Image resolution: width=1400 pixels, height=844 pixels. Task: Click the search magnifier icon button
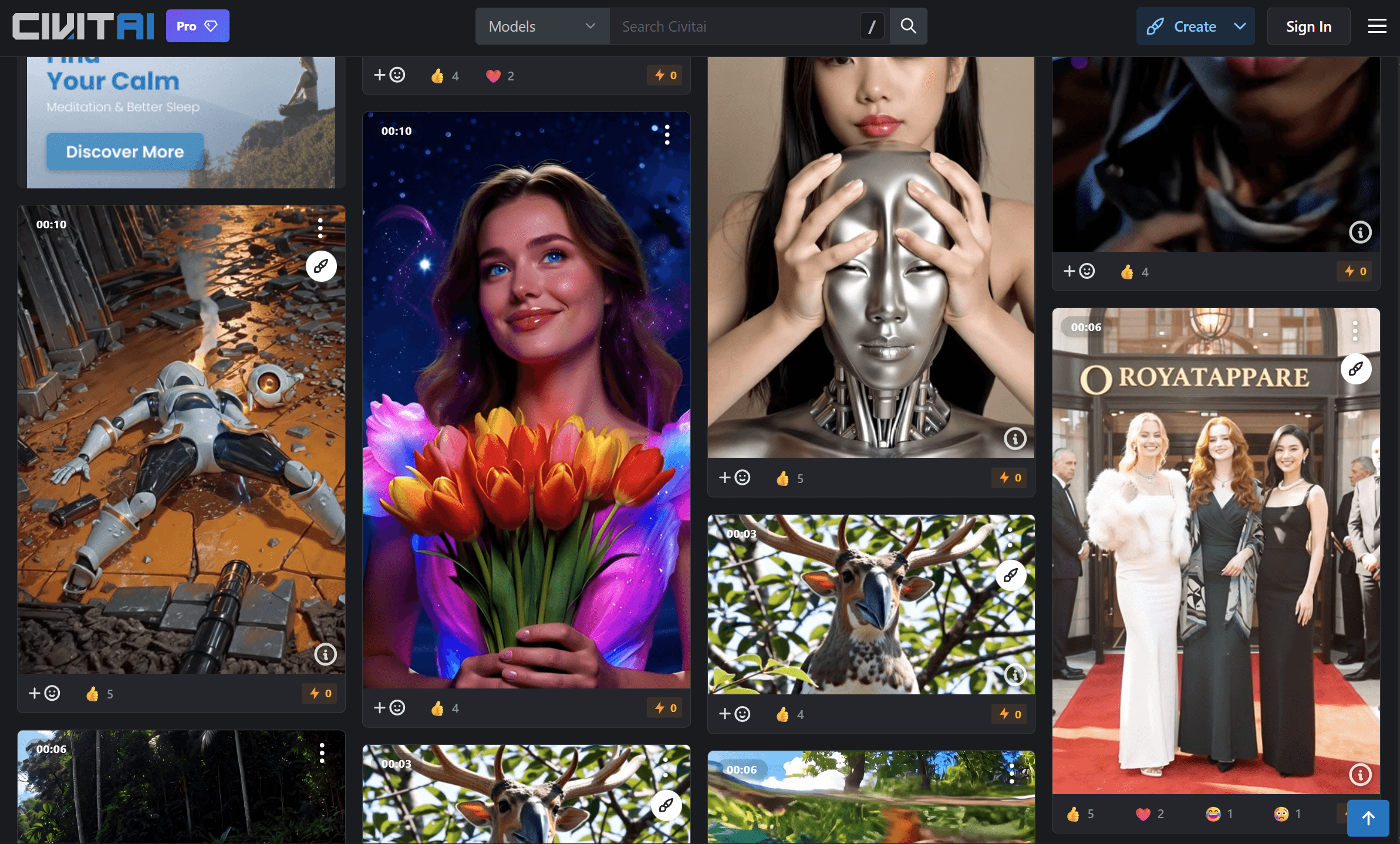pyautogui.click(x=908, y=26)
